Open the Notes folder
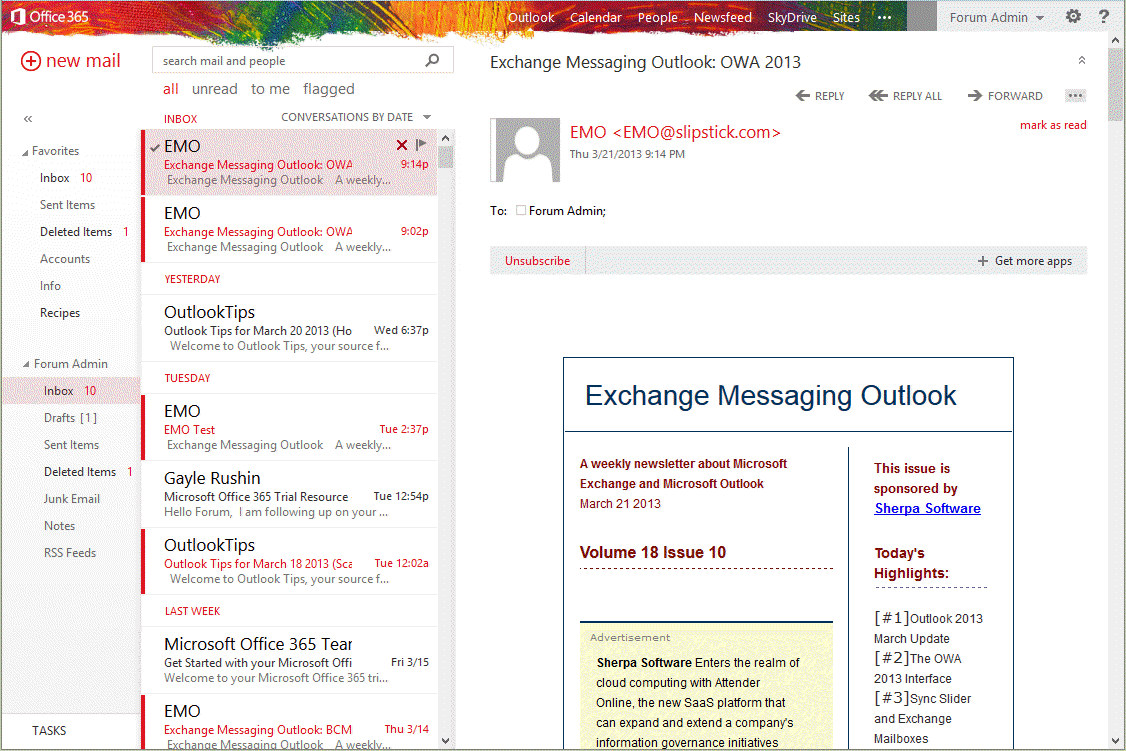This screenshot has height=751, width=1126. coord(60,526)
